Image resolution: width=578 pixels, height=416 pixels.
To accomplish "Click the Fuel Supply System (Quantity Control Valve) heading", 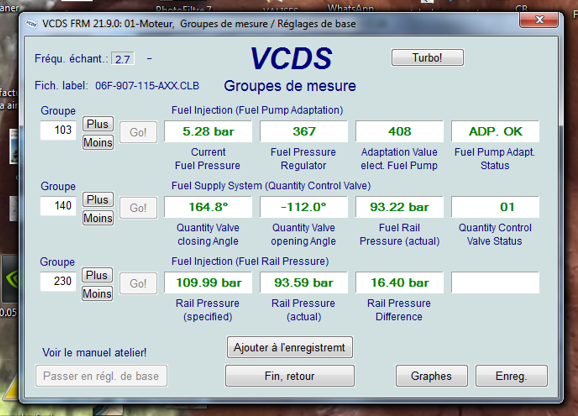I will click(271, 186).
